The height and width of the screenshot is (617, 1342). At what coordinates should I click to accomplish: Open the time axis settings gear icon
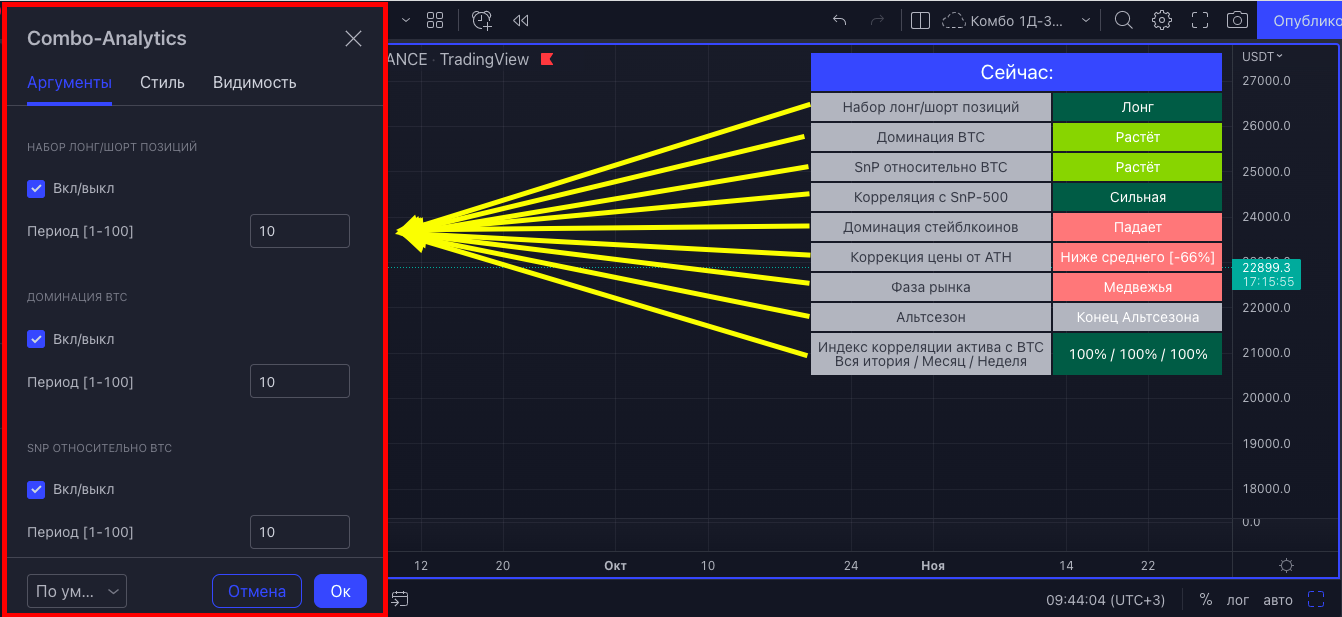click(x=1286, y=565)
